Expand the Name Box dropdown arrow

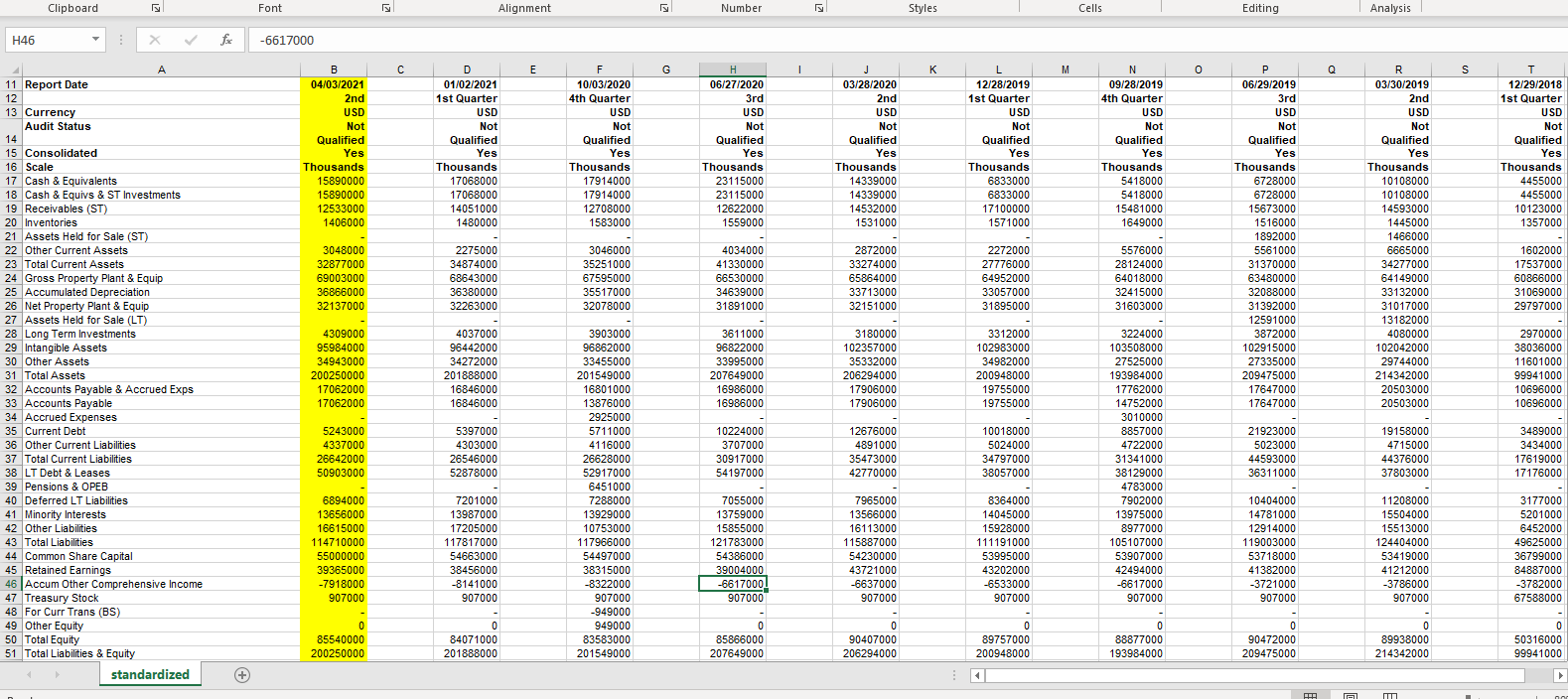(96, 40)
